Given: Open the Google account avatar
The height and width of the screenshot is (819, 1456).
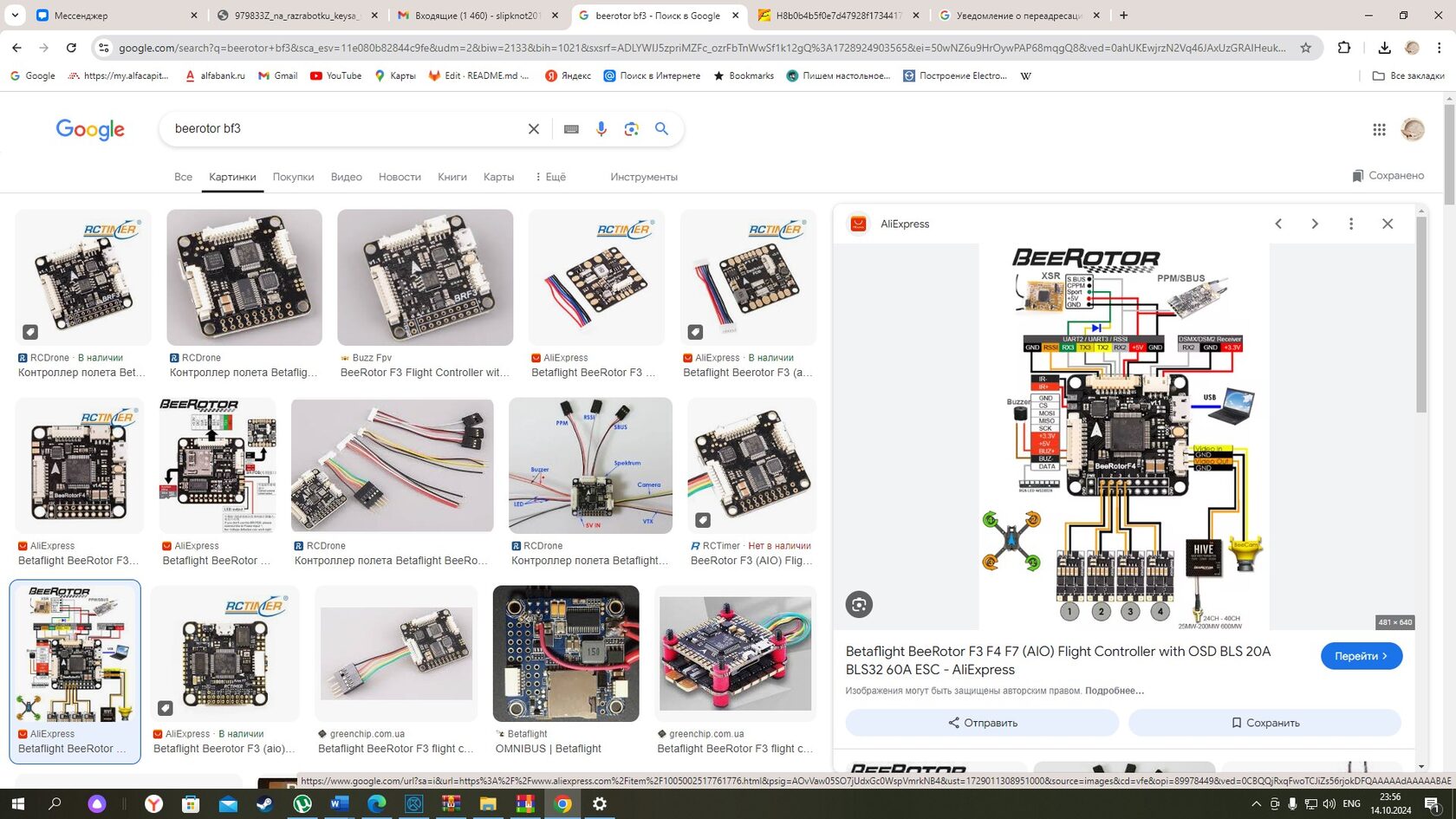Looking at the screenshot, I should [x=1413, y=129].
